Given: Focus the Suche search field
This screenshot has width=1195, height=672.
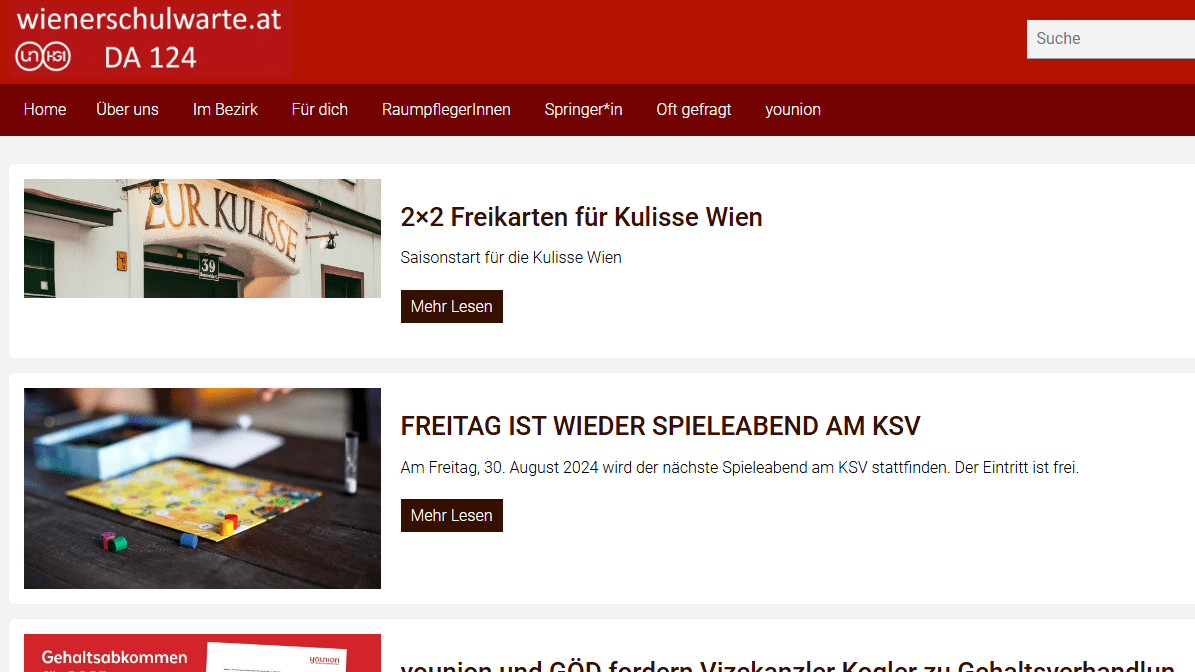Looking at the screenshot, I should [x=1110, y=39].
